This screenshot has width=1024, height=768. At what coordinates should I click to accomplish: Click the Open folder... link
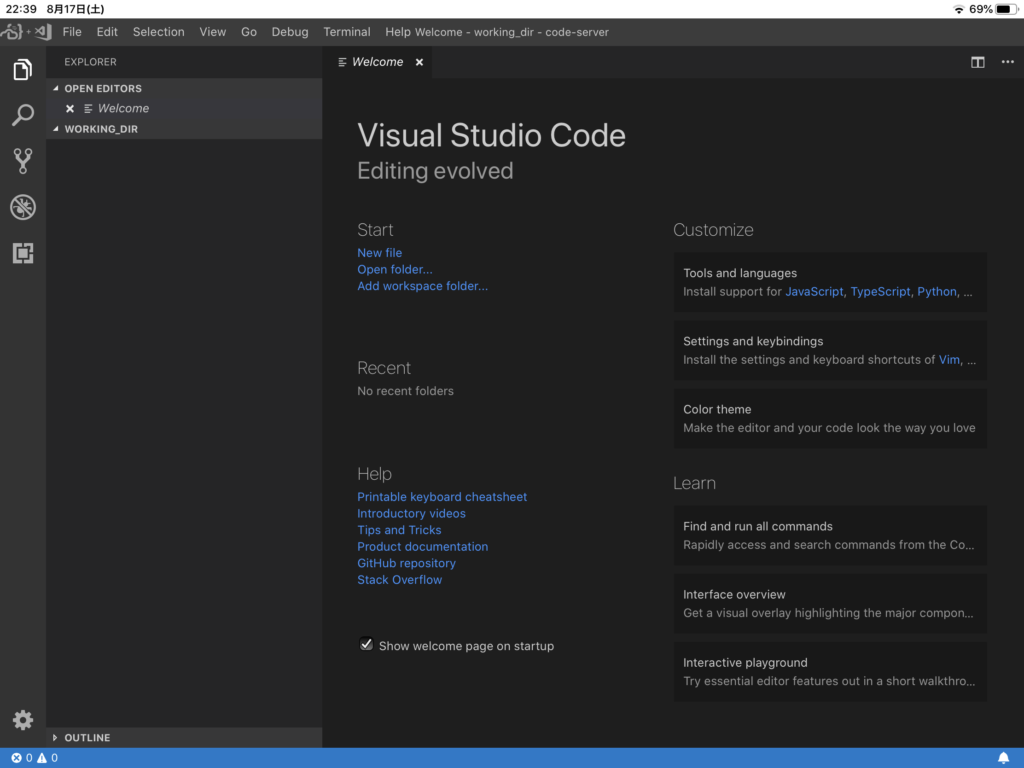[x=394, y=269]
